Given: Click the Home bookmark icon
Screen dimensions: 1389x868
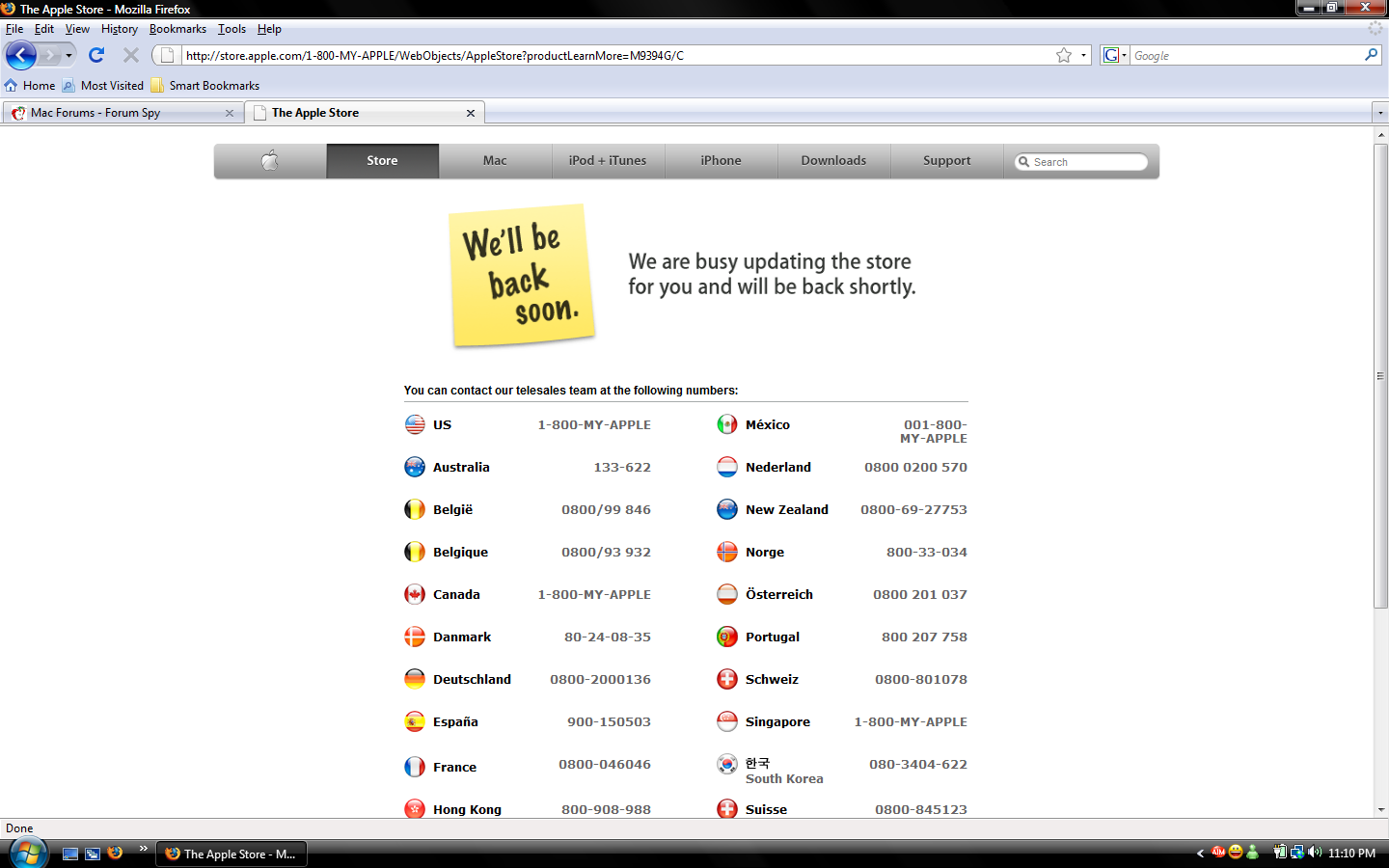Looking at the screenshot, I should tap(11, 85).
